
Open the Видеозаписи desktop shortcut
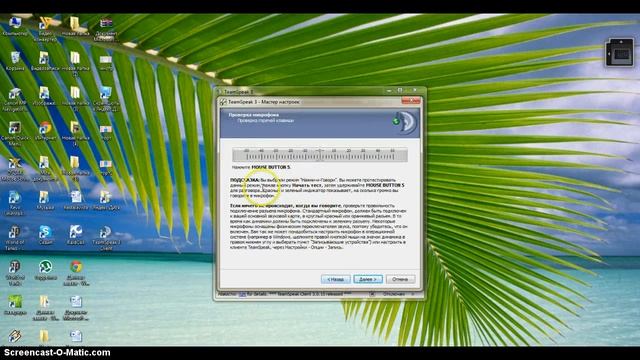coord(45,62)
